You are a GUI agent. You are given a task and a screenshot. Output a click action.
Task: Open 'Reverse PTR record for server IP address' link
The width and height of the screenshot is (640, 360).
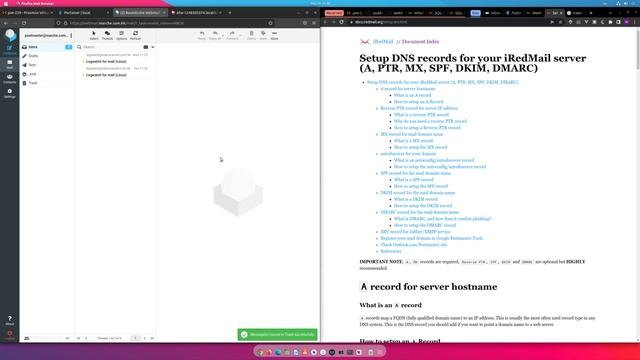pyautogui.click(x=419, y=108)
